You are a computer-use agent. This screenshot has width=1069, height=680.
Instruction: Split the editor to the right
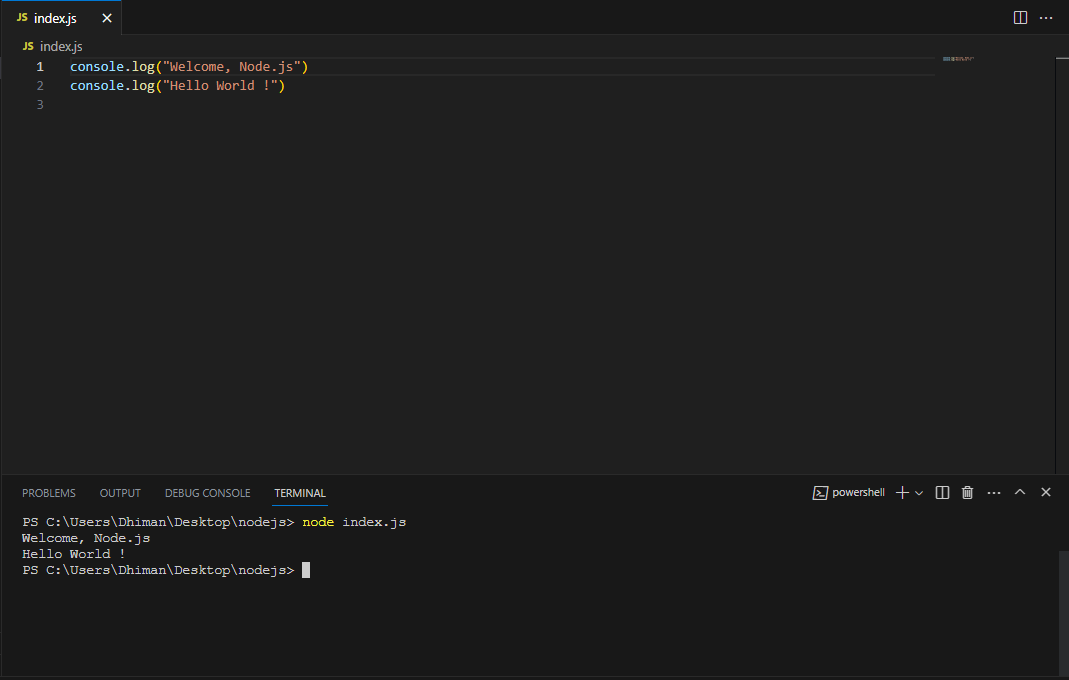1020,18
